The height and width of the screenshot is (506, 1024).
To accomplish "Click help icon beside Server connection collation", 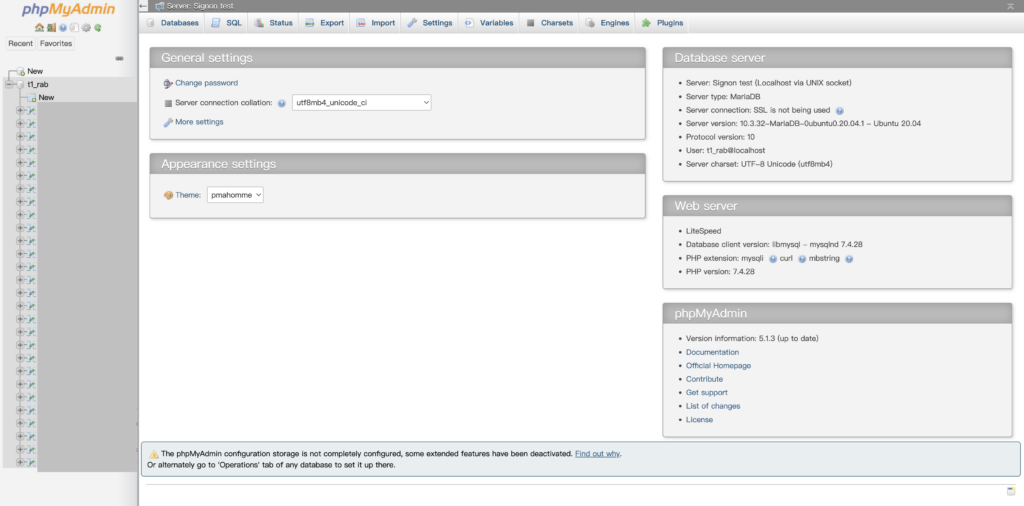I will [x=281, y=103].
